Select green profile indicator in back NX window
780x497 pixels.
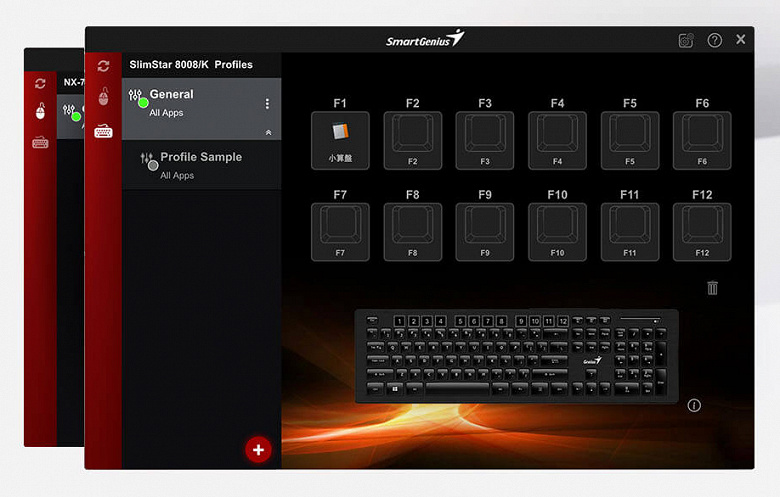[76, 117]
